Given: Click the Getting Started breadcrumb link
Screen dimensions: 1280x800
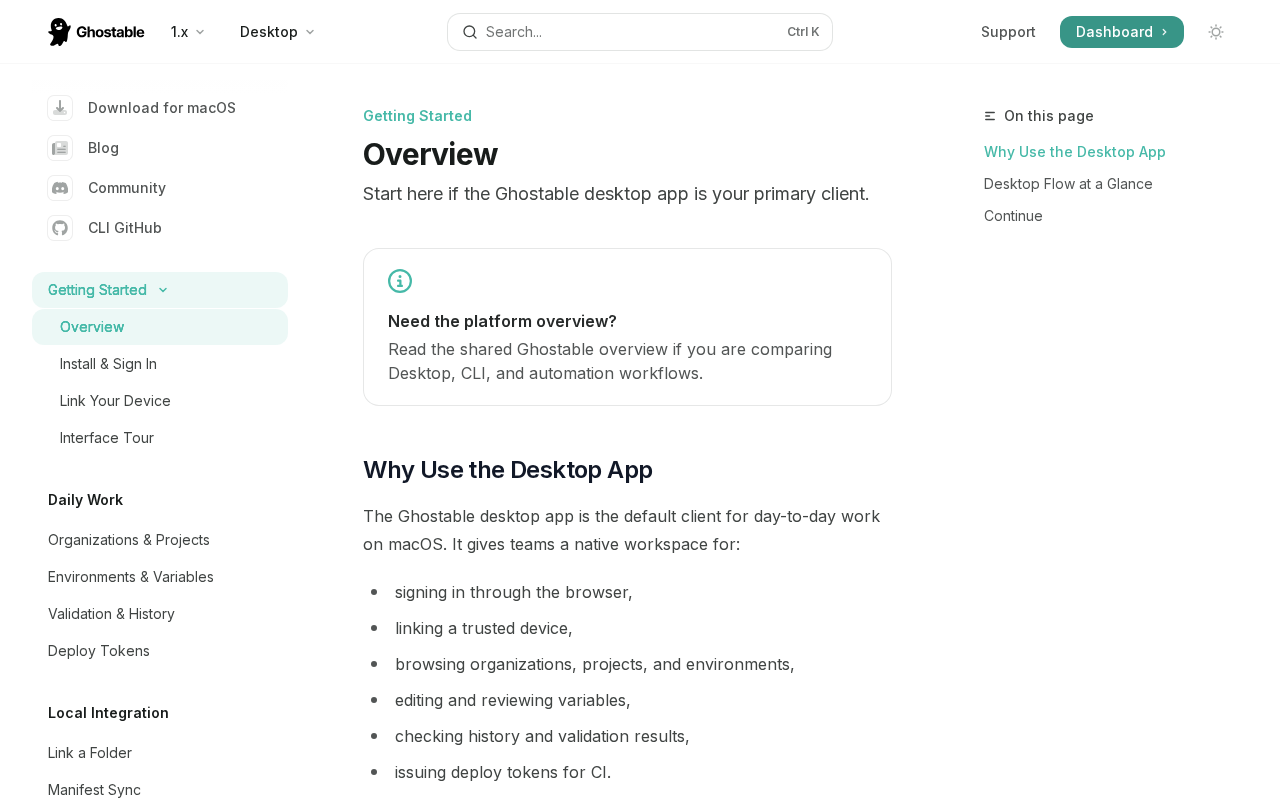Looking at the screenshot, I should click(x=417, y=116).
